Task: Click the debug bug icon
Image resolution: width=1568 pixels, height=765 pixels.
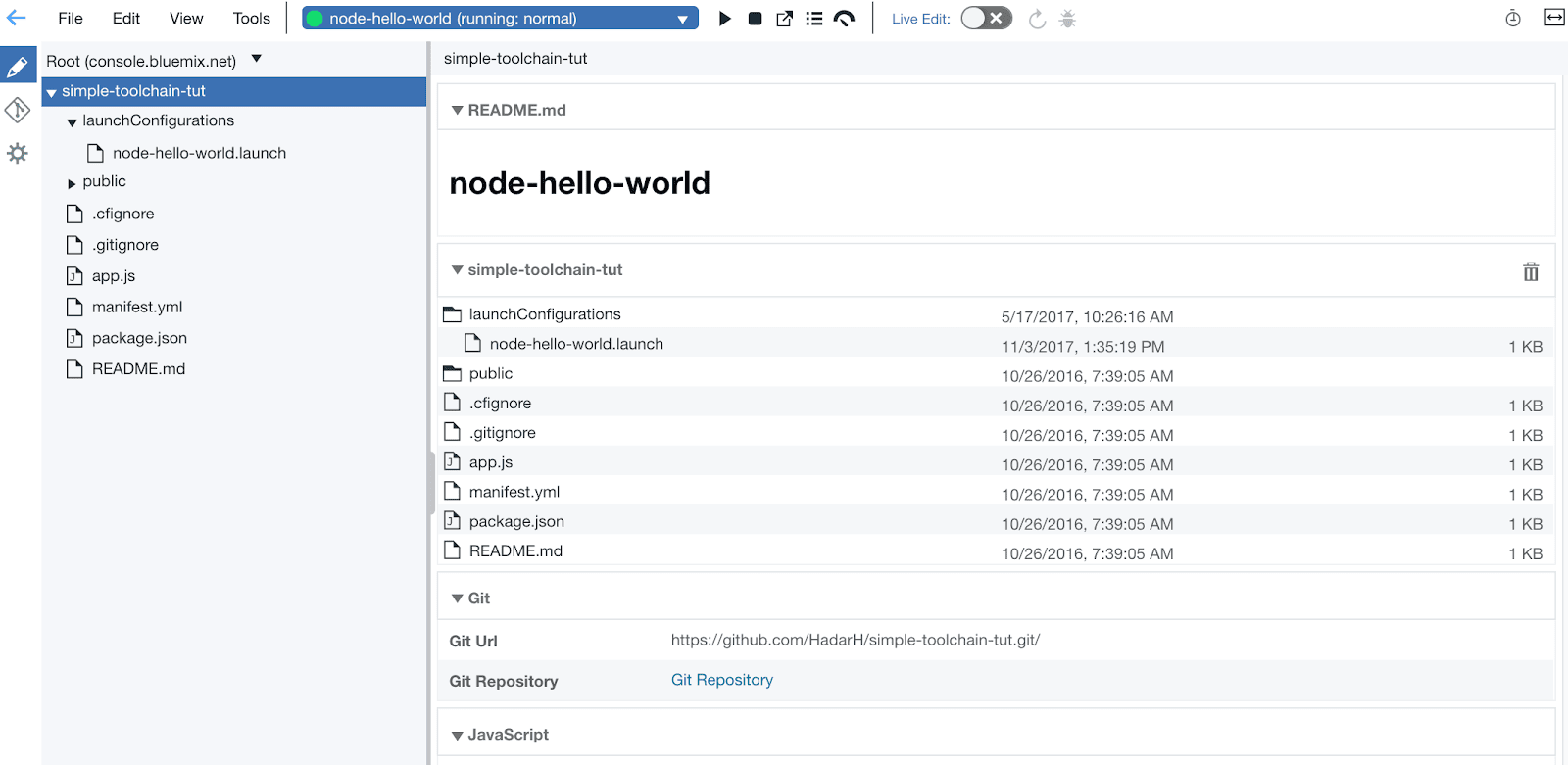Action: click(x=1067, y=19)
